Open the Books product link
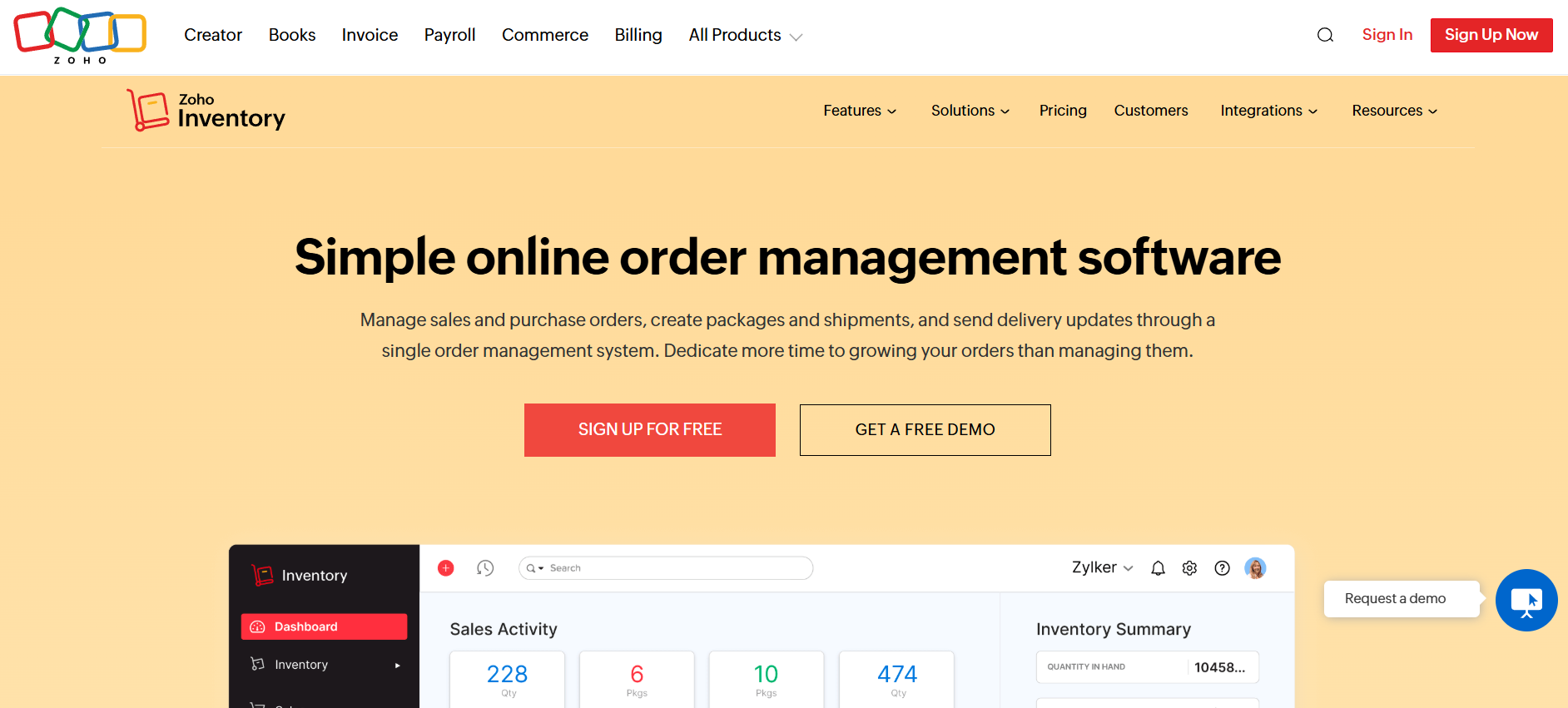Viewport: 1568px width, 708px height. click(292, 35)
